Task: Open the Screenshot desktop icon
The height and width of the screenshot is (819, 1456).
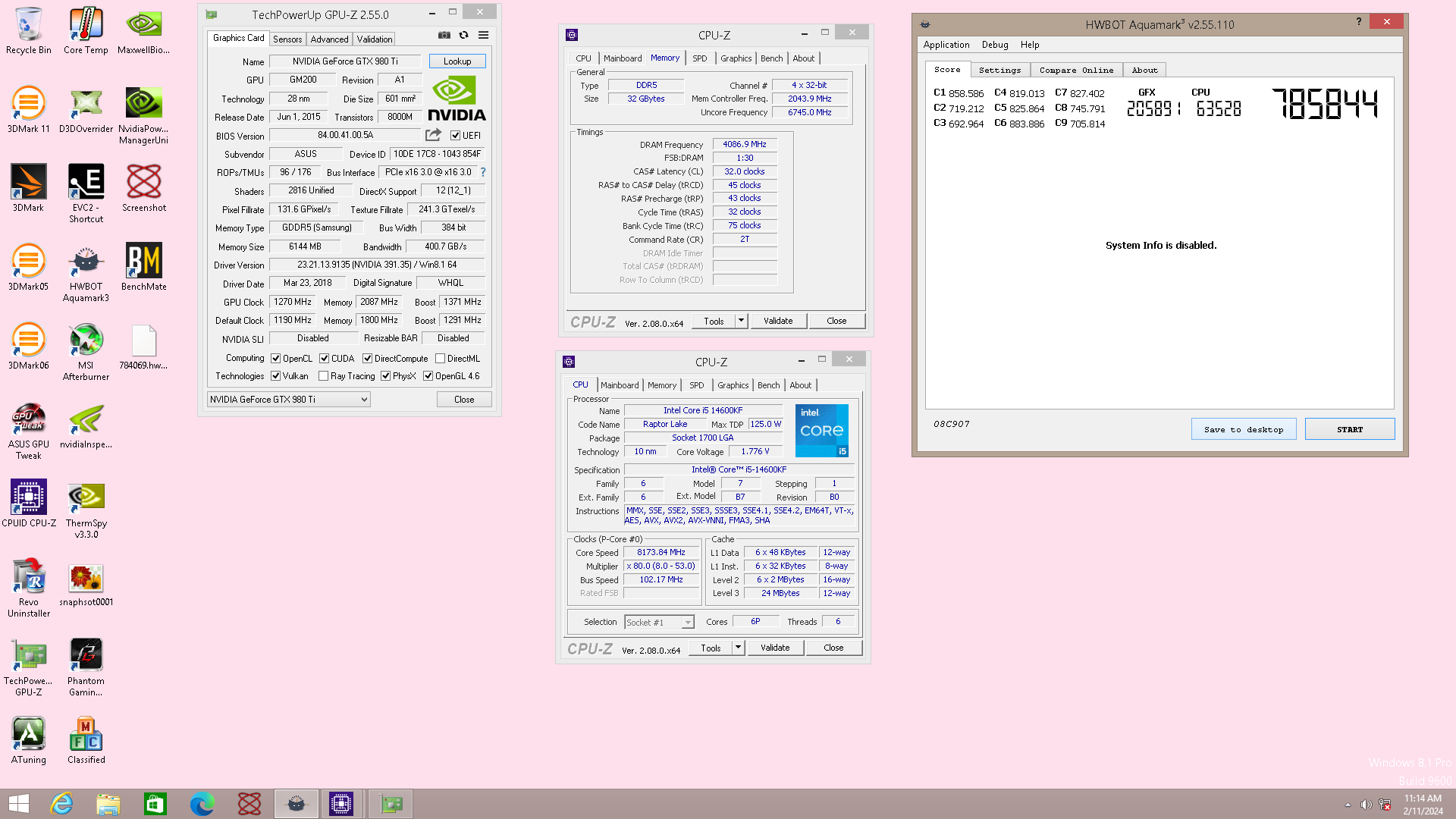Action: [x=143, y=188]
